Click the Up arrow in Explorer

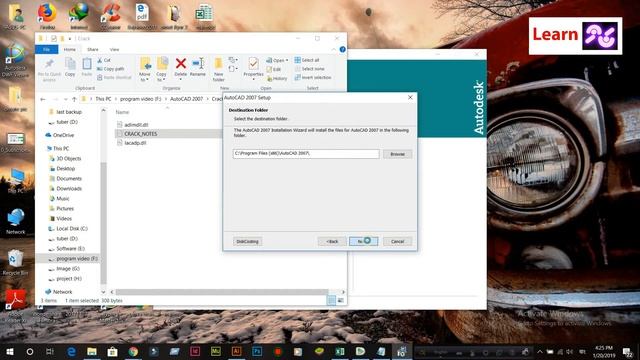coord(74,99)
